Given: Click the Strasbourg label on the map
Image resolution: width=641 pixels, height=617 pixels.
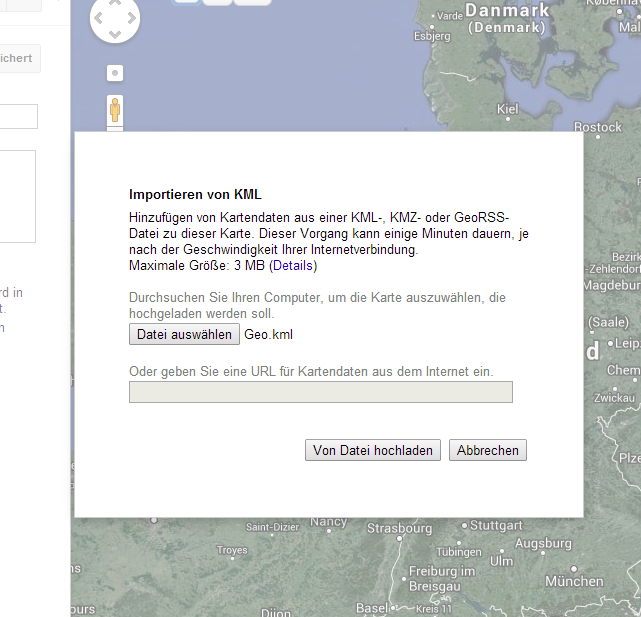Looking at the screenshot, I should (x=399, y=528).
